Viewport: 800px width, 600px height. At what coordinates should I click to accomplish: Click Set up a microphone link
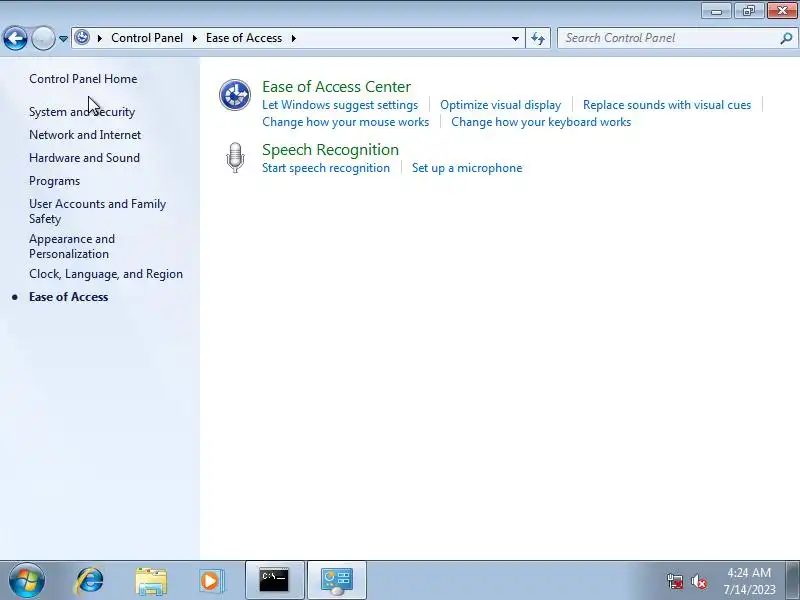467,168
